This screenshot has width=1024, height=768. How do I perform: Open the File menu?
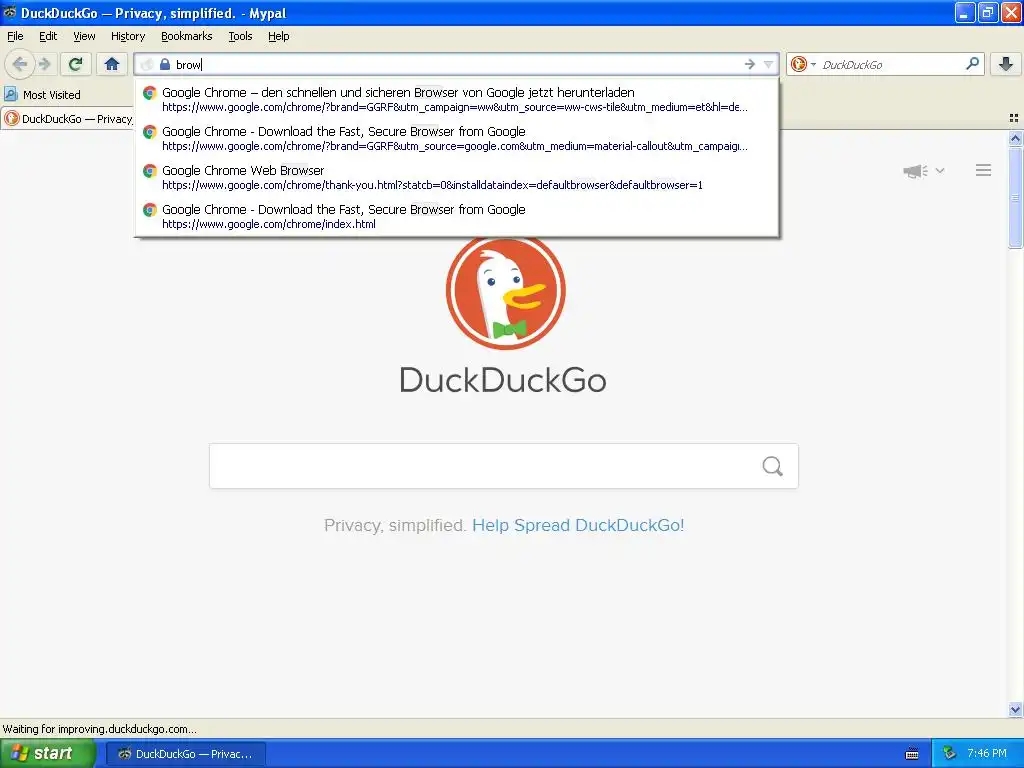pyautogui.click(x=15, y=36)
